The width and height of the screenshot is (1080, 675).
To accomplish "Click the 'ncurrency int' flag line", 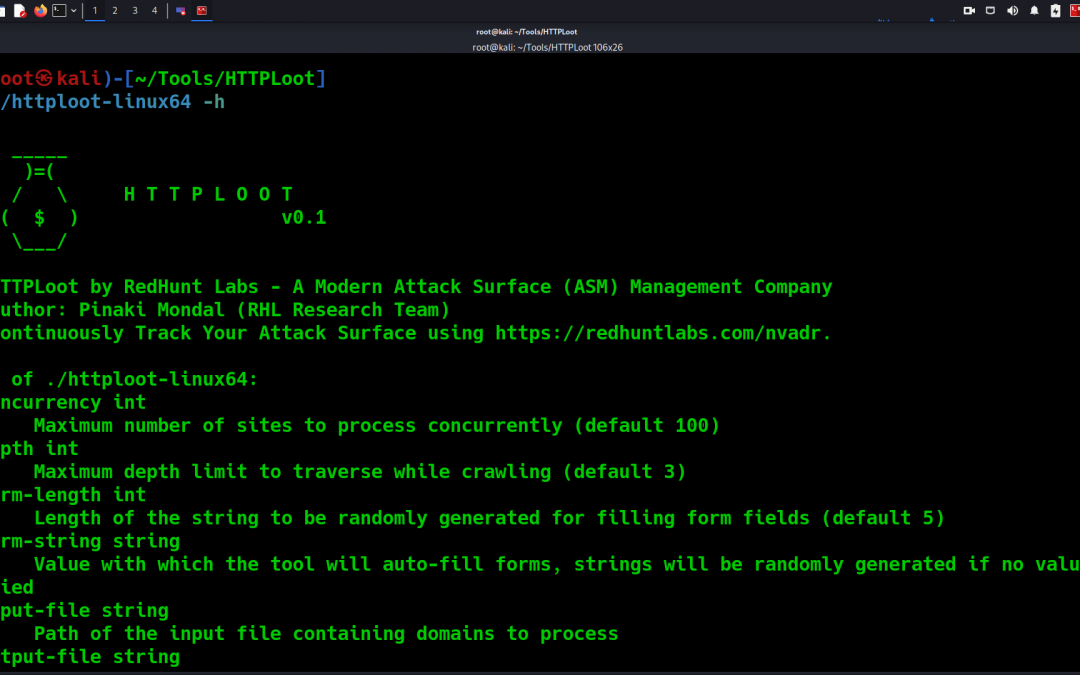I will [x=73, y=402].
